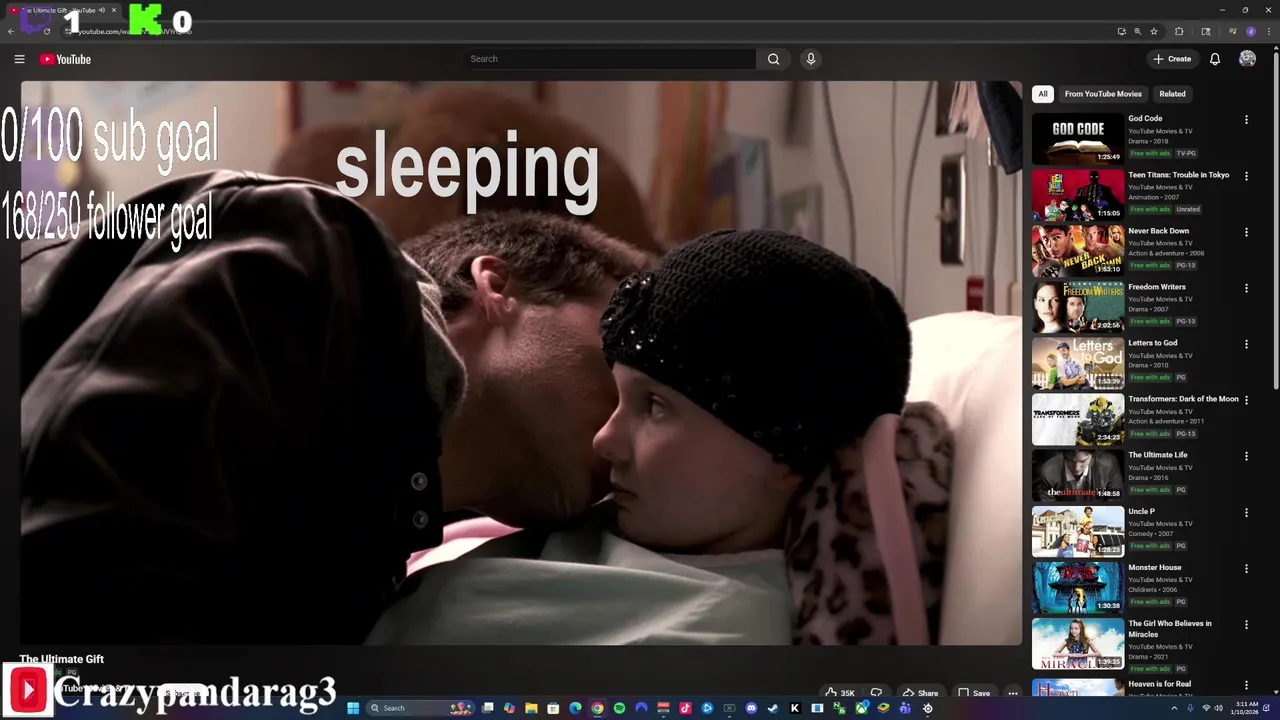Click the search magnifier button
1280x720 pixels.
pos(773,59)
